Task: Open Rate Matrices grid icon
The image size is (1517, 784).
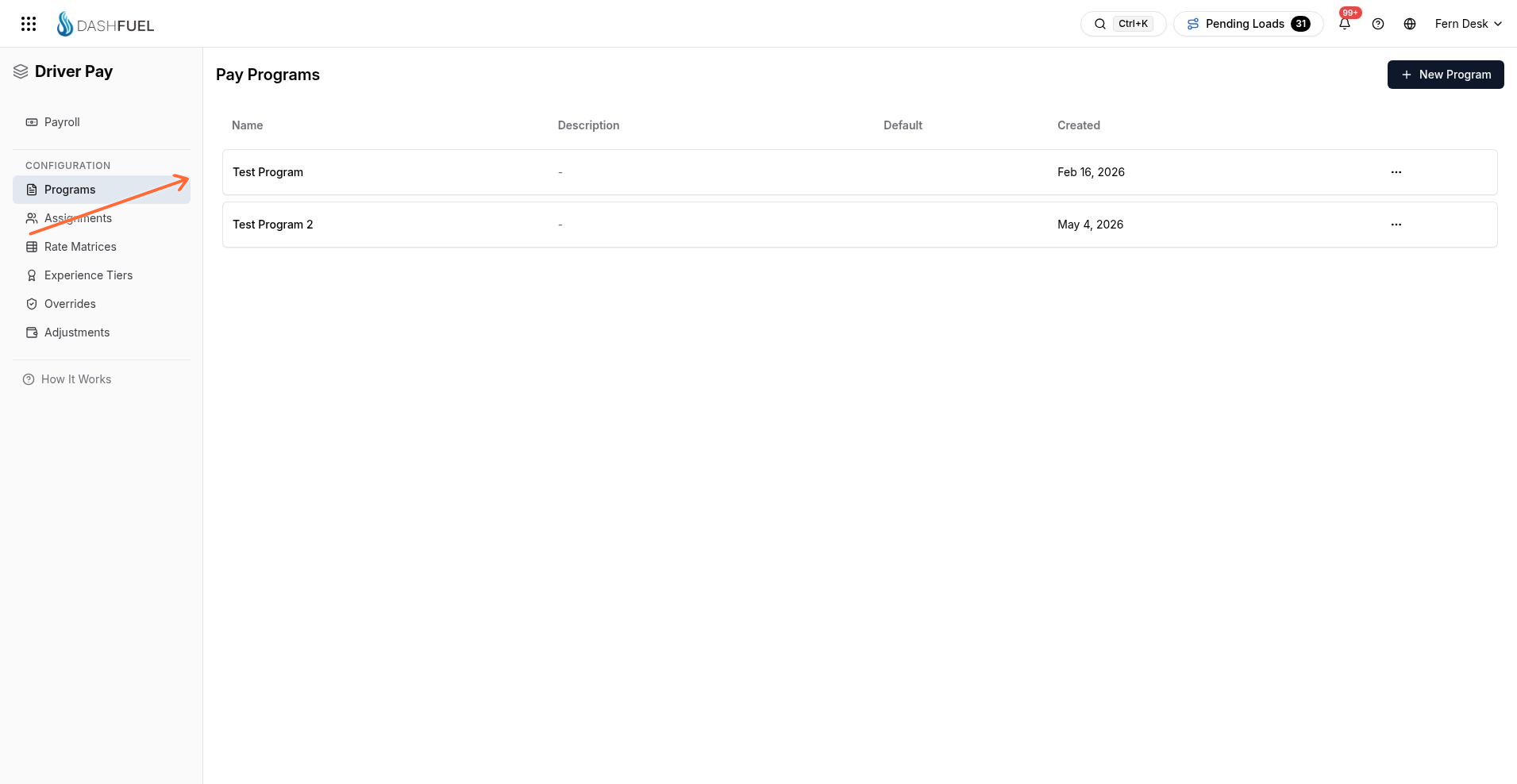Action: pos(32,247)
